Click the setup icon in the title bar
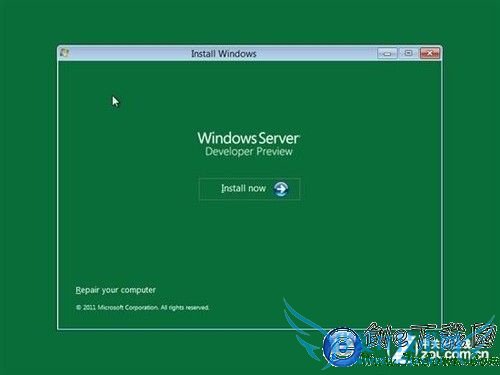Viewport: 500px width, 375px height. click(x=64, y=53)
